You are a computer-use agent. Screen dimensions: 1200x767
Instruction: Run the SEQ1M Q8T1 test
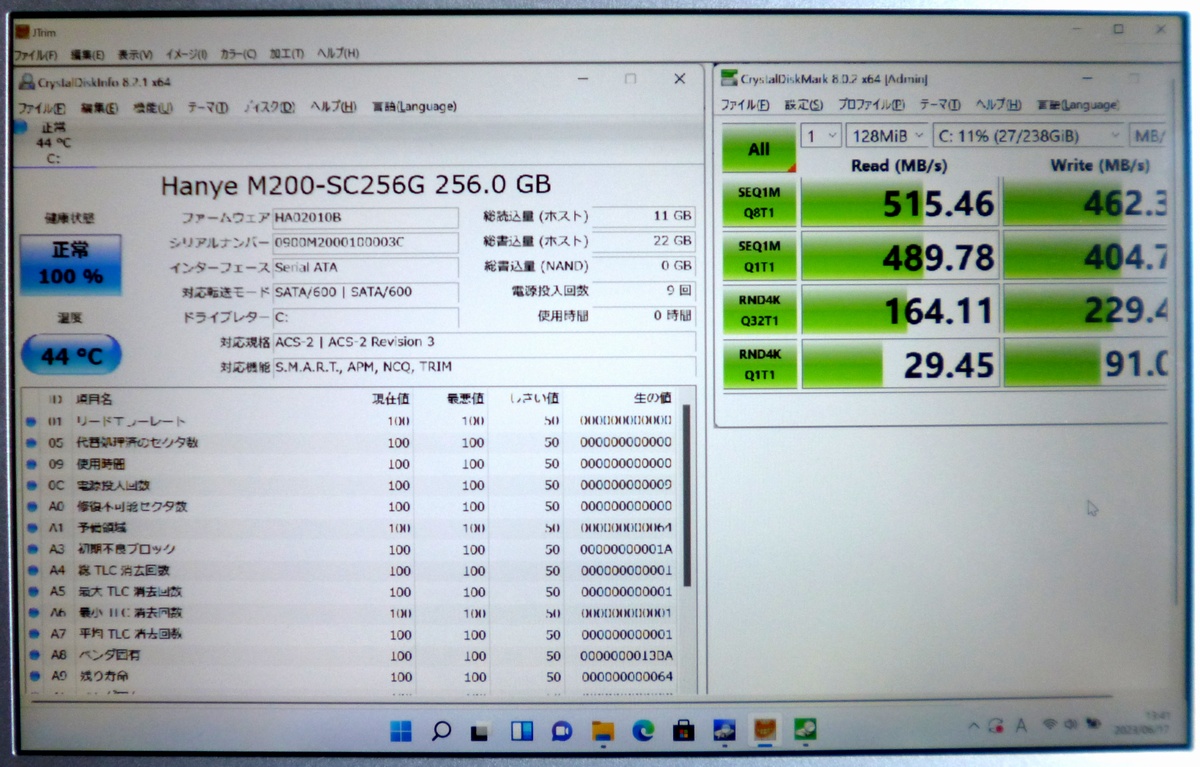[759, 204]
